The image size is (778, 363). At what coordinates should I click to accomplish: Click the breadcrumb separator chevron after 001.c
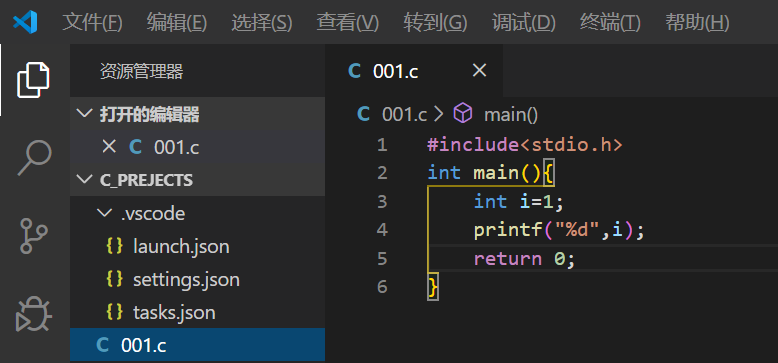438,115
